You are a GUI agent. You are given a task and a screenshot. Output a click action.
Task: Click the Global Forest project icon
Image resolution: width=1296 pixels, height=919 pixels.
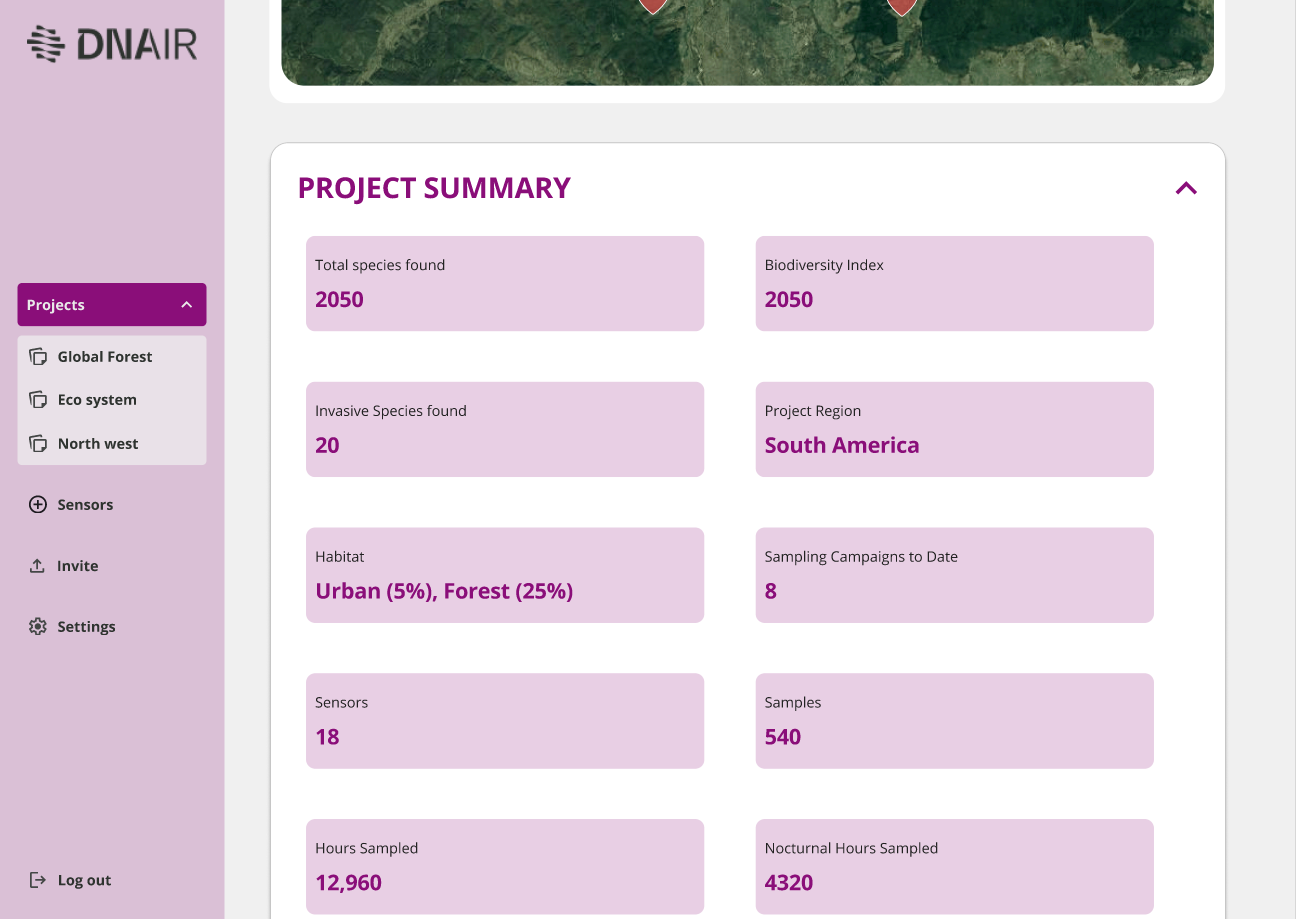pyautogui.click(x=38, y=357)
